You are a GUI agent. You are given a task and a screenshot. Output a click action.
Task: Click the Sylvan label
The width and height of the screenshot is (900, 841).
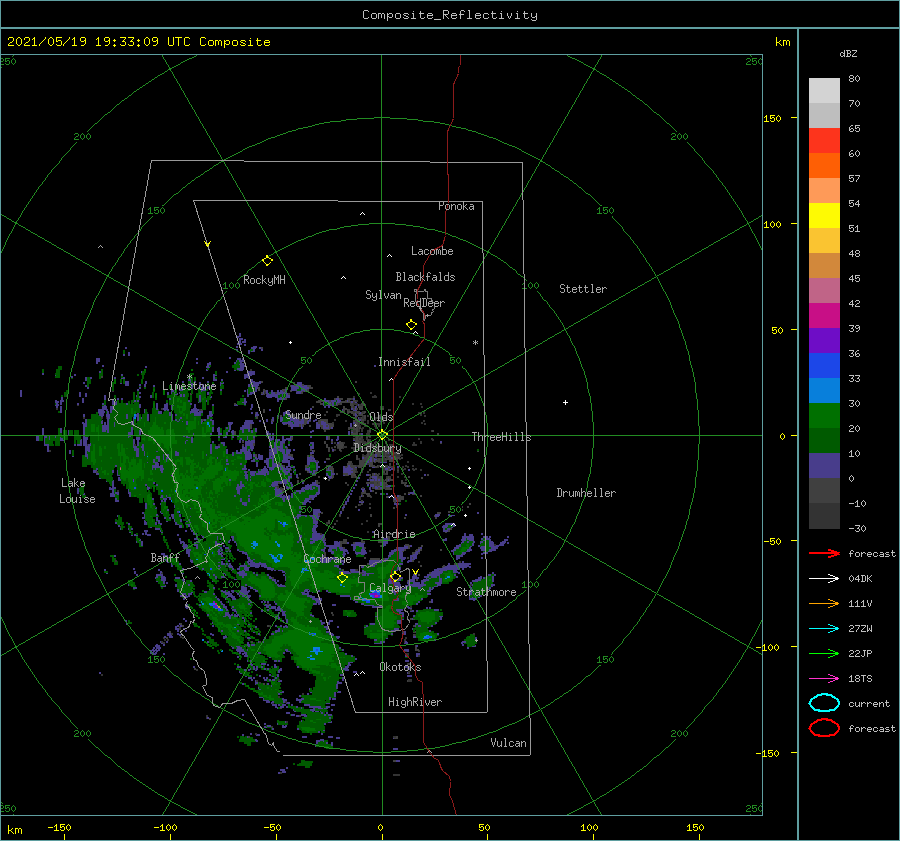(383, 295)
